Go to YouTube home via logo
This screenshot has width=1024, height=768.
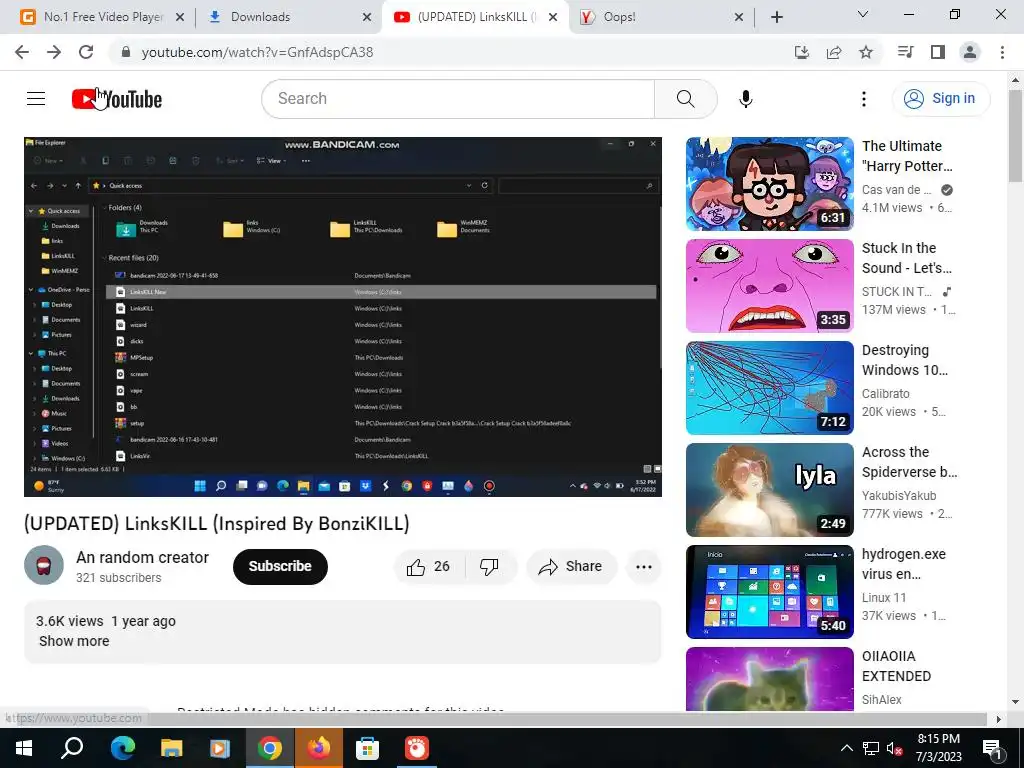coord(117,99)
